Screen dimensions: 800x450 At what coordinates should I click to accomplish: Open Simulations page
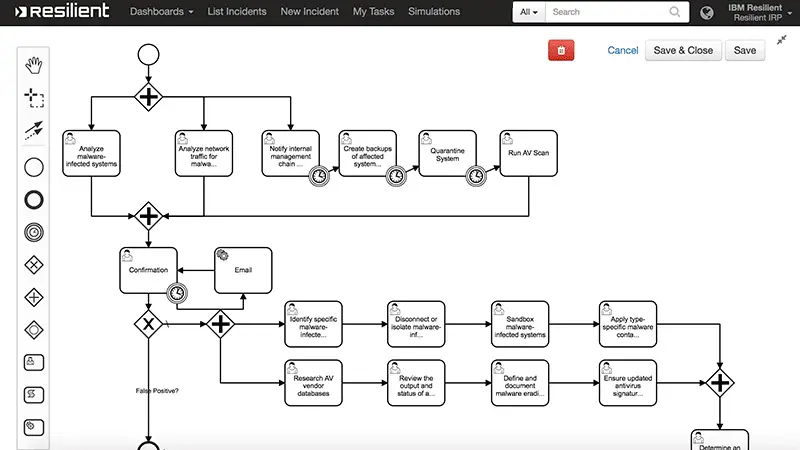coord(434,11)
